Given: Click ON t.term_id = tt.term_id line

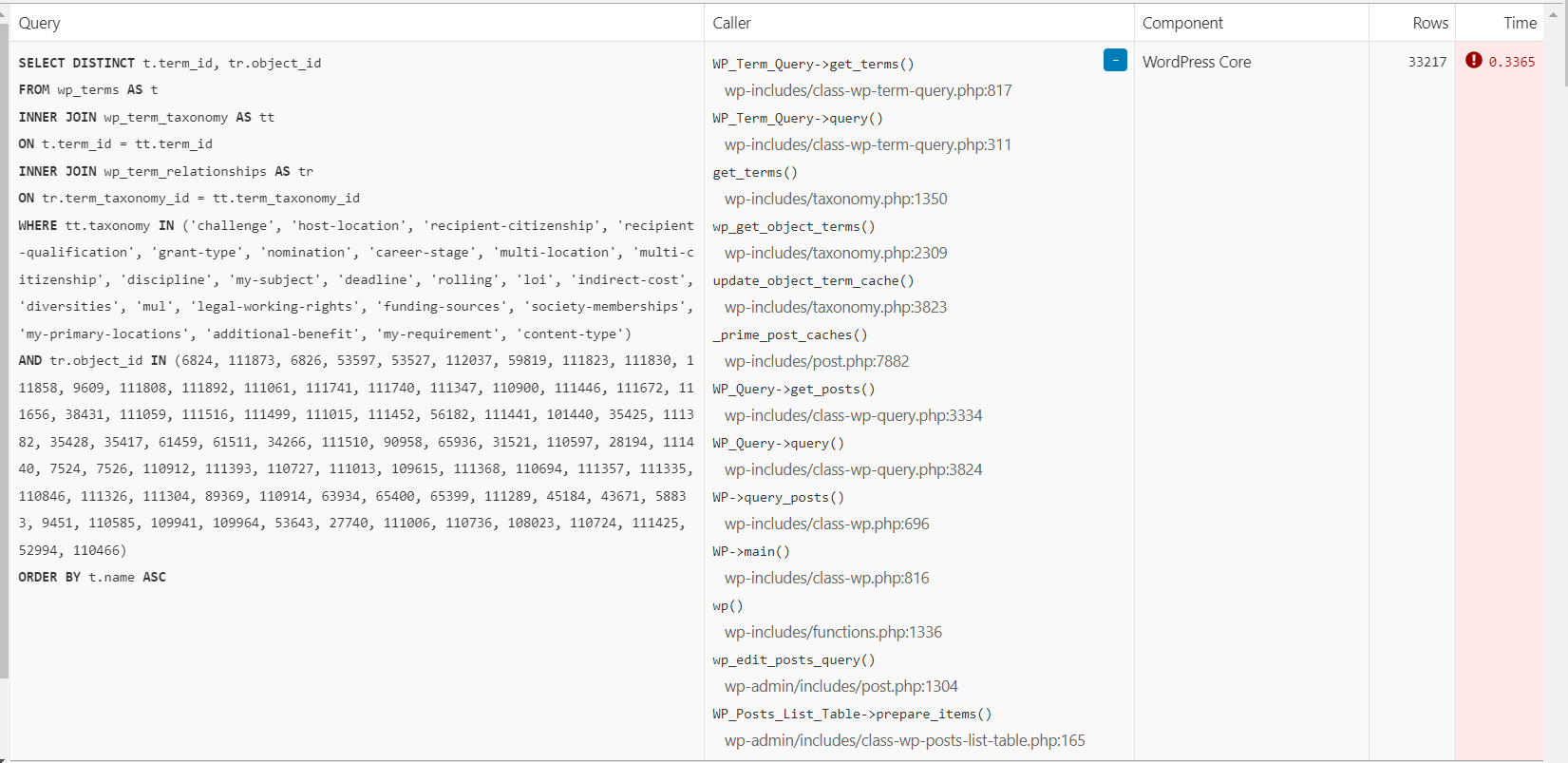Looking at the screenshot, I should coord(116,143).
